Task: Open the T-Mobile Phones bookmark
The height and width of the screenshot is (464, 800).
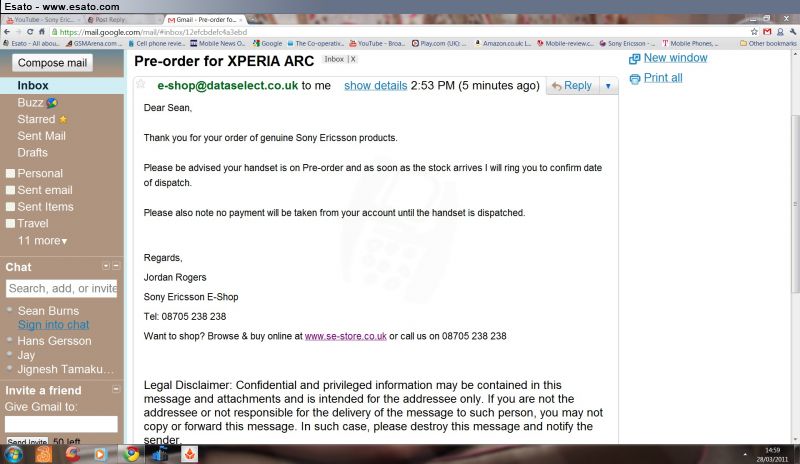Action: [x=691, y=43]
